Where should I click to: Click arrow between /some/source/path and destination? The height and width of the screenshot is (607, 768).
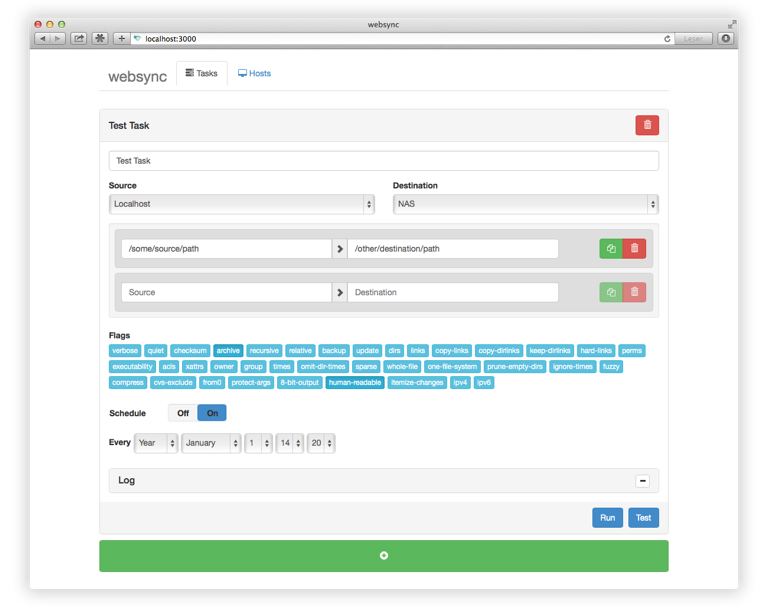click(339, 248)
